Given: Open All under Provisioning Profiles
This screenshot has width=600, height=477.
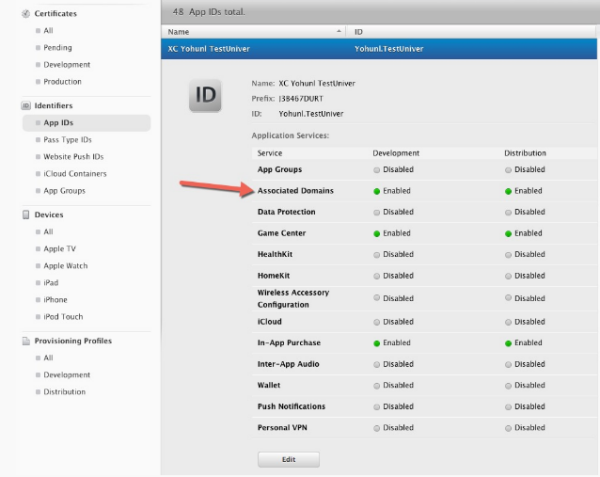Looking at the screenshot, I should 48,358.
